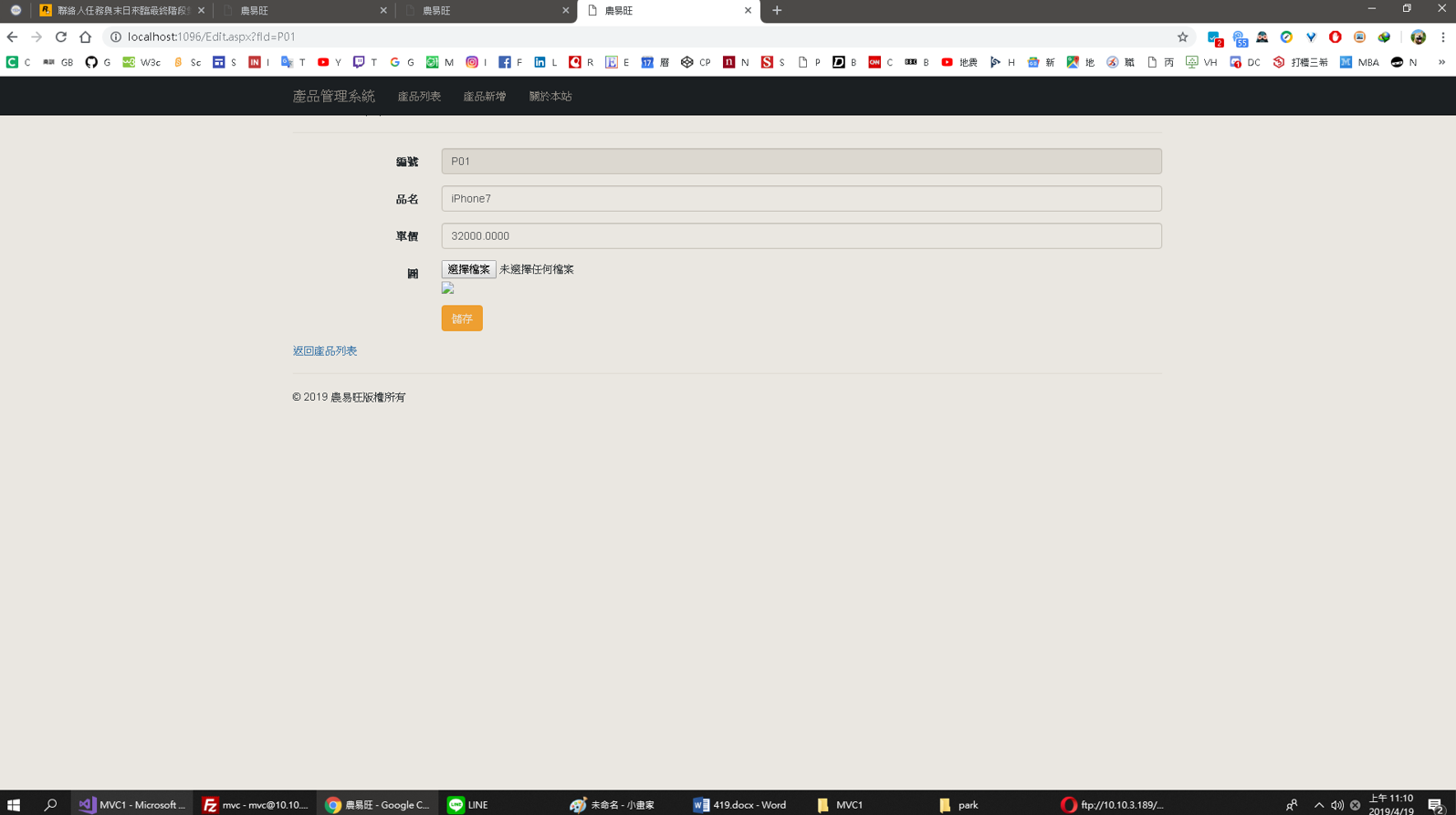Open Windows taskbar search
Image resolution: width=1456 pixels, height=815 pixels.
50,805
